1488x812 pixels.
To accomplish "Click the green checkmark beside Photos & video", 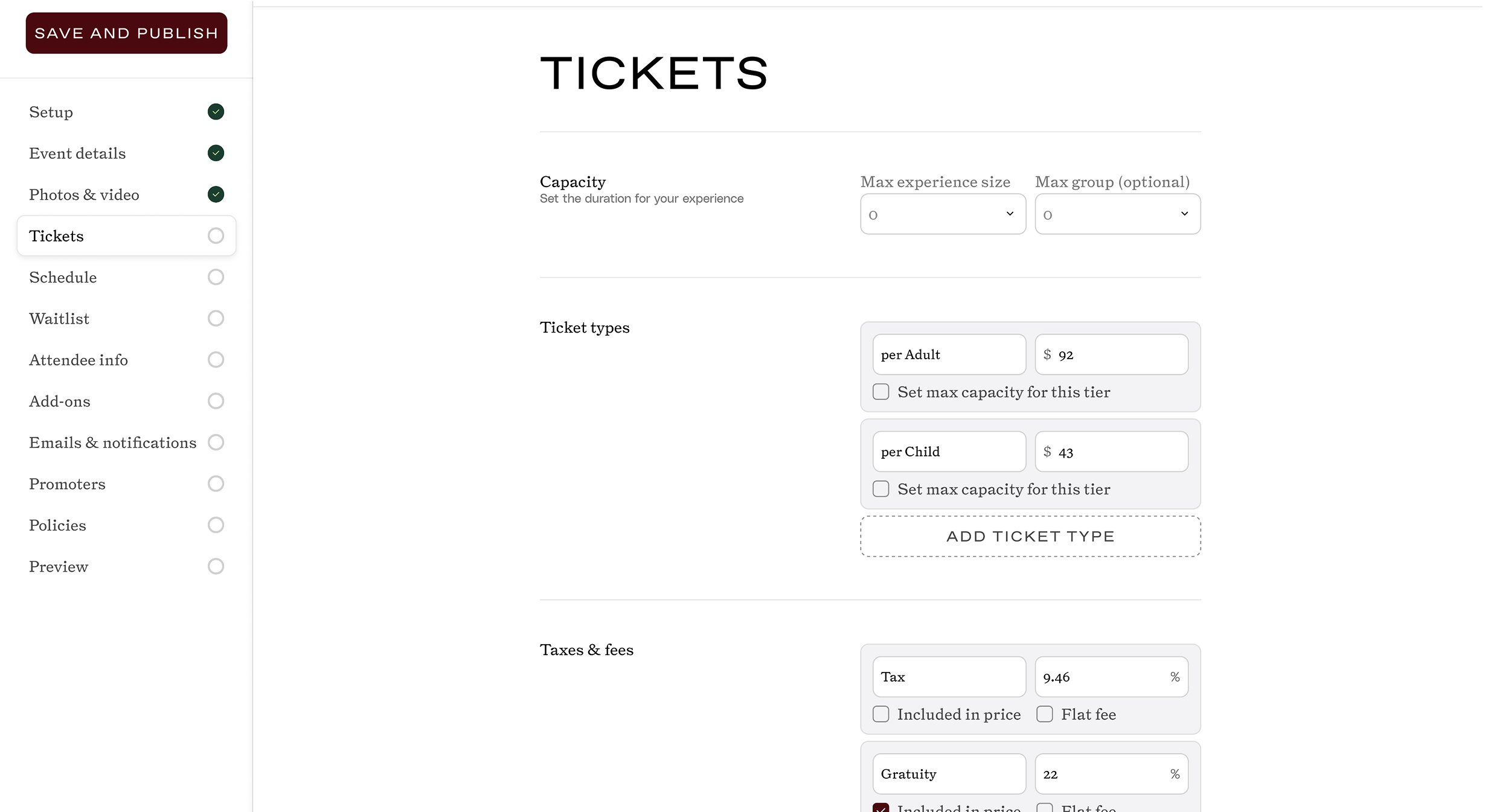I will pos(216,194).
